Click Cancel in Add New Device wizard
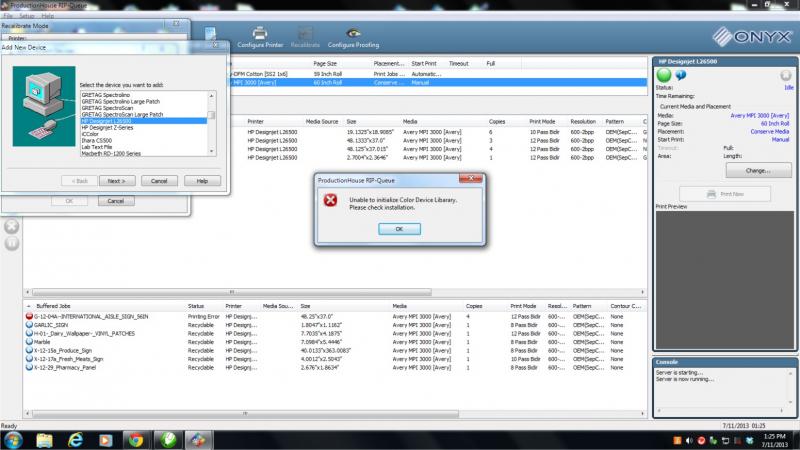 tap(159, 181)
